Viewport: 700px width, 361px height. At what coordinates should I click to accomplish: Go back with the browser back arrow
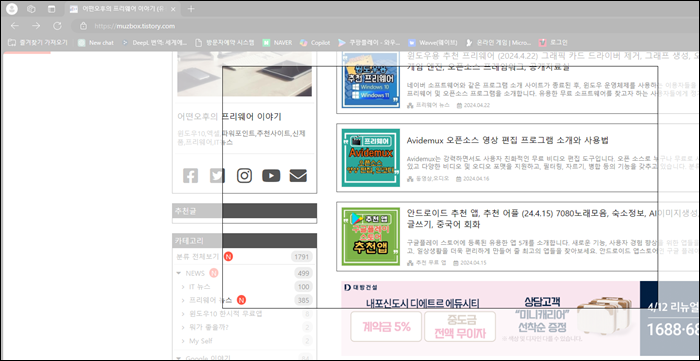coord(14,26)
